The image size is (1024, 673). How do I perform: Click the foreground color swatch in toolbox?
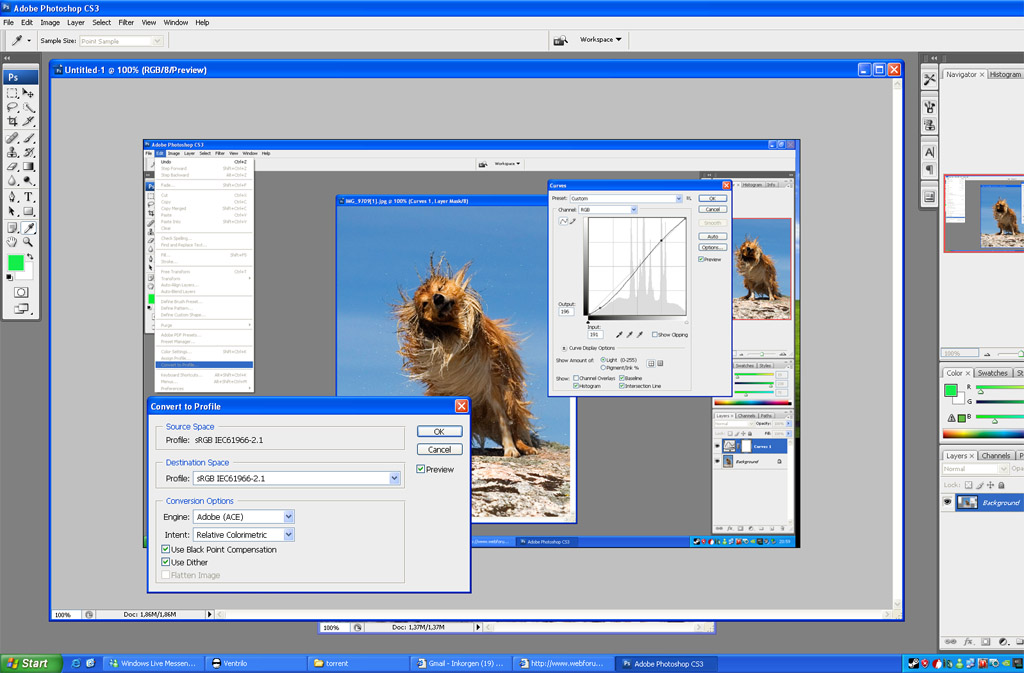click(16, 262)
